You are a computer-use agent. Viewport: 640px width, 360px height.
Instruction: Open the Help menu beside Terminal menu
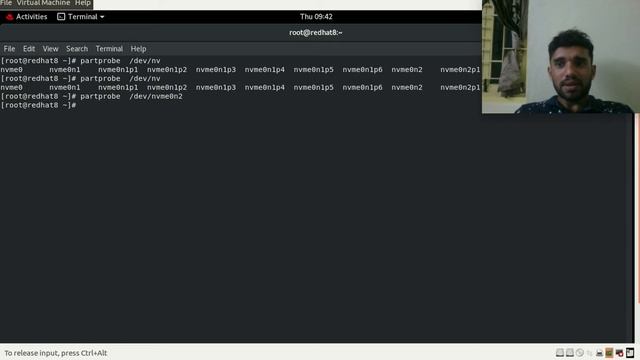click(138, 49)
